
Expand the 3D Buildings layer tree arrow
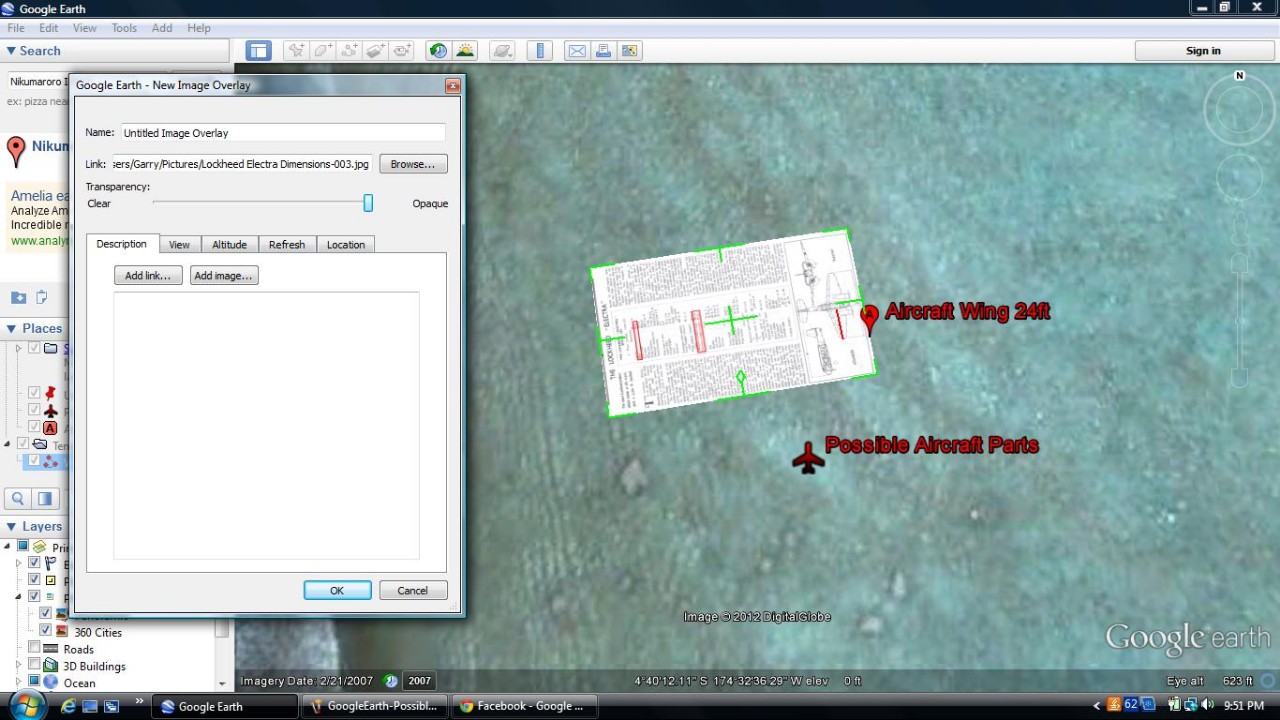coord(18,665)
